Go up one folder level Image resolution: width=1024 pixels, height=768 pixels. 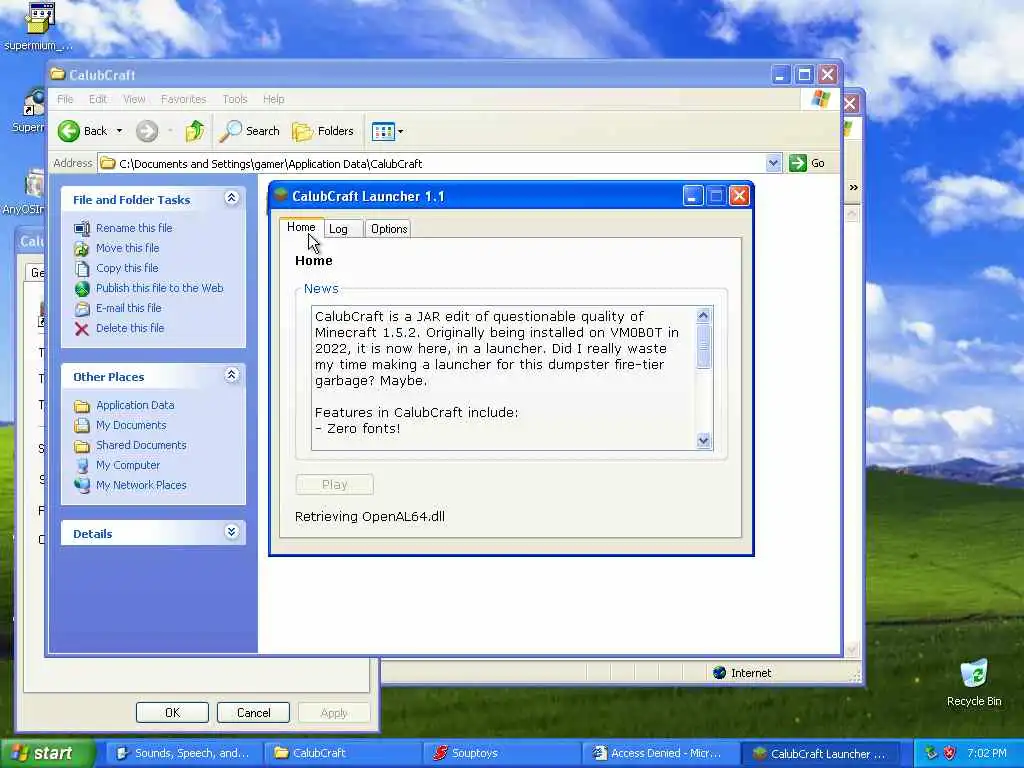[195, 131]
